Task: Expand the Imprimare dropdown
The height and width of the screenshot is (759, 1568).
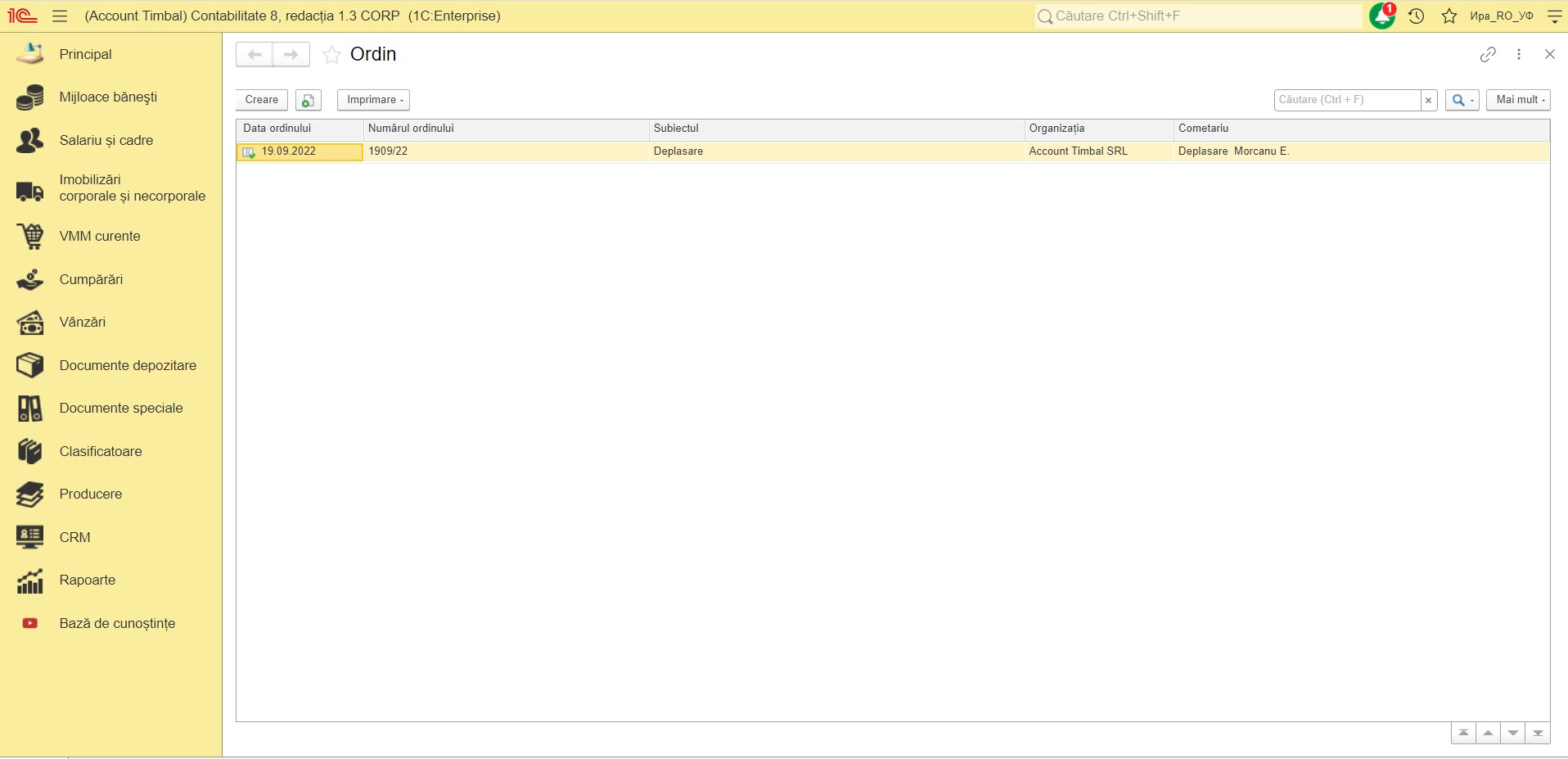Action: 374,100
